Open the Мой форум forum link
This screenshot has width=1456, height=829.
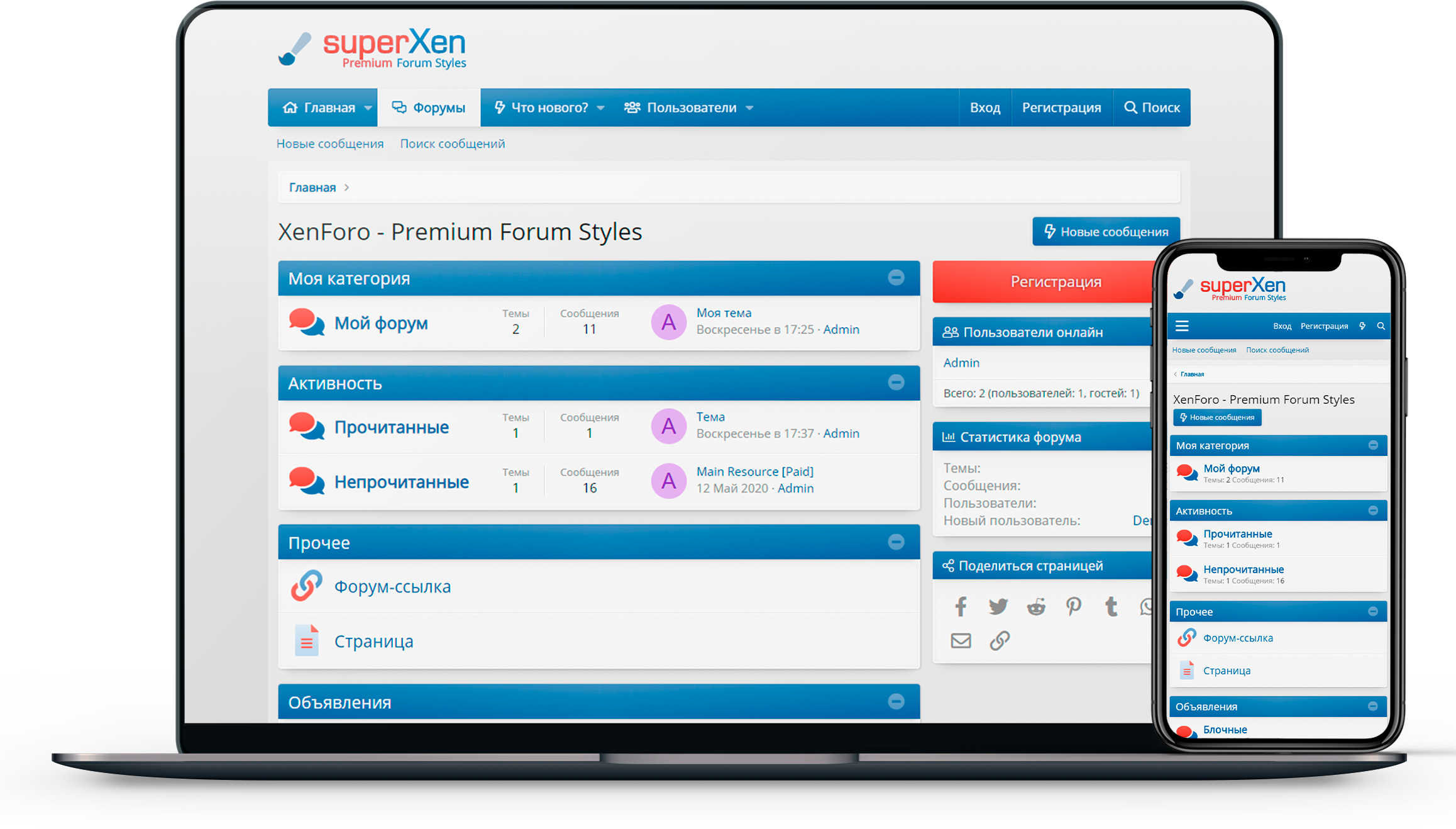point(380,323)
